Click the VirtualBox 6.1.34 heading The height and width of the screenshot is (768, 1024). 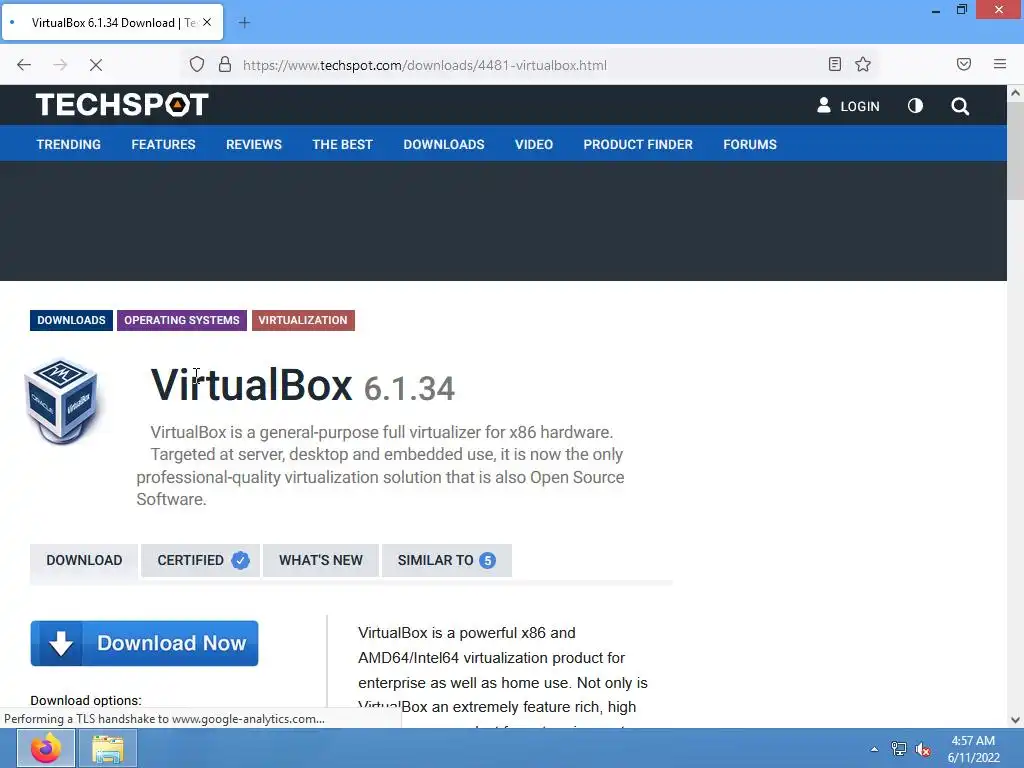click(x=302, y=385)
